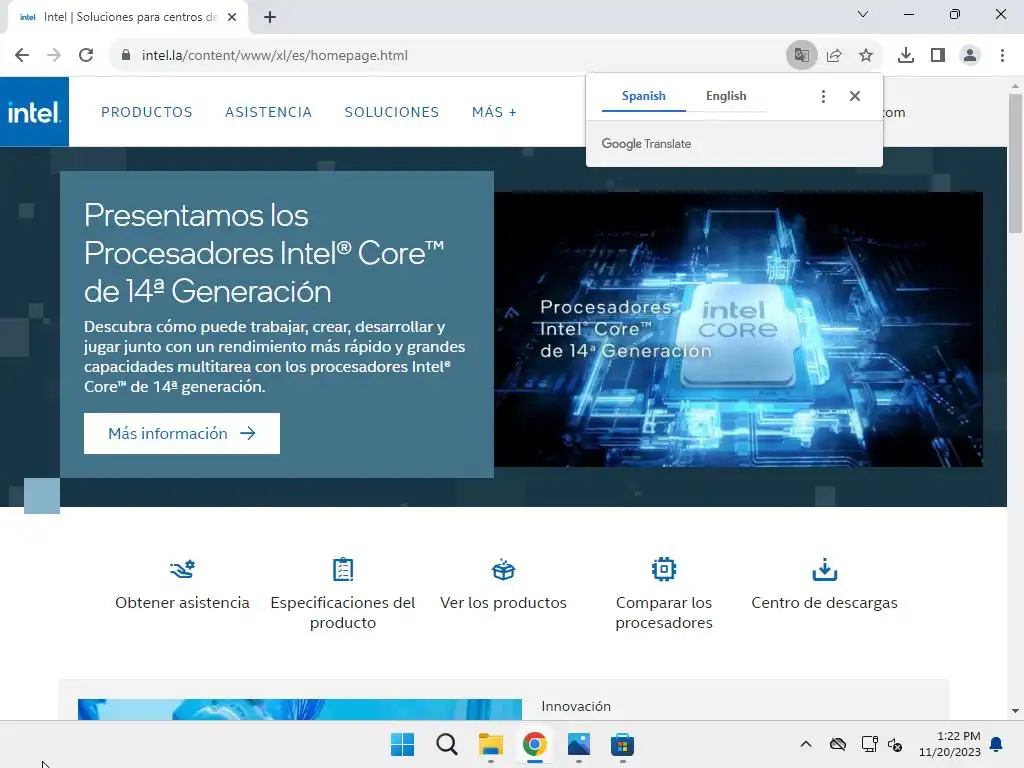Expand MÁS + menu

[x=494, y=112]
